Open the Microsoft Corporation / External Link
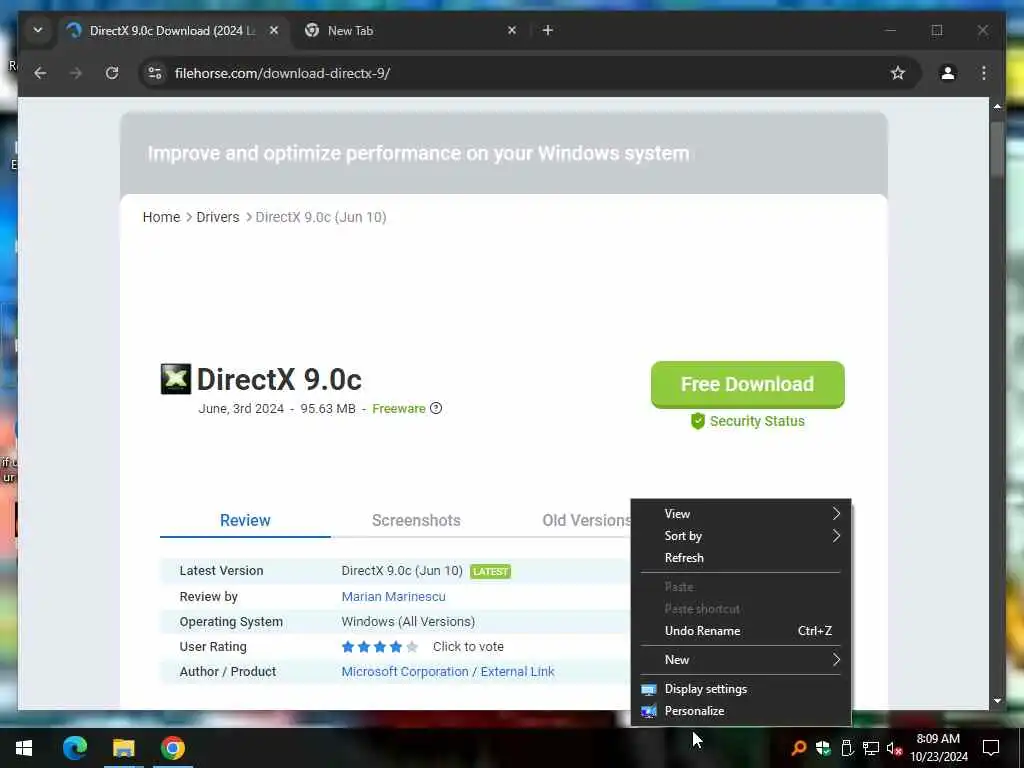The height and width of the screenshot is (768, 1024). pyautogui.click(x=447, y=671)
